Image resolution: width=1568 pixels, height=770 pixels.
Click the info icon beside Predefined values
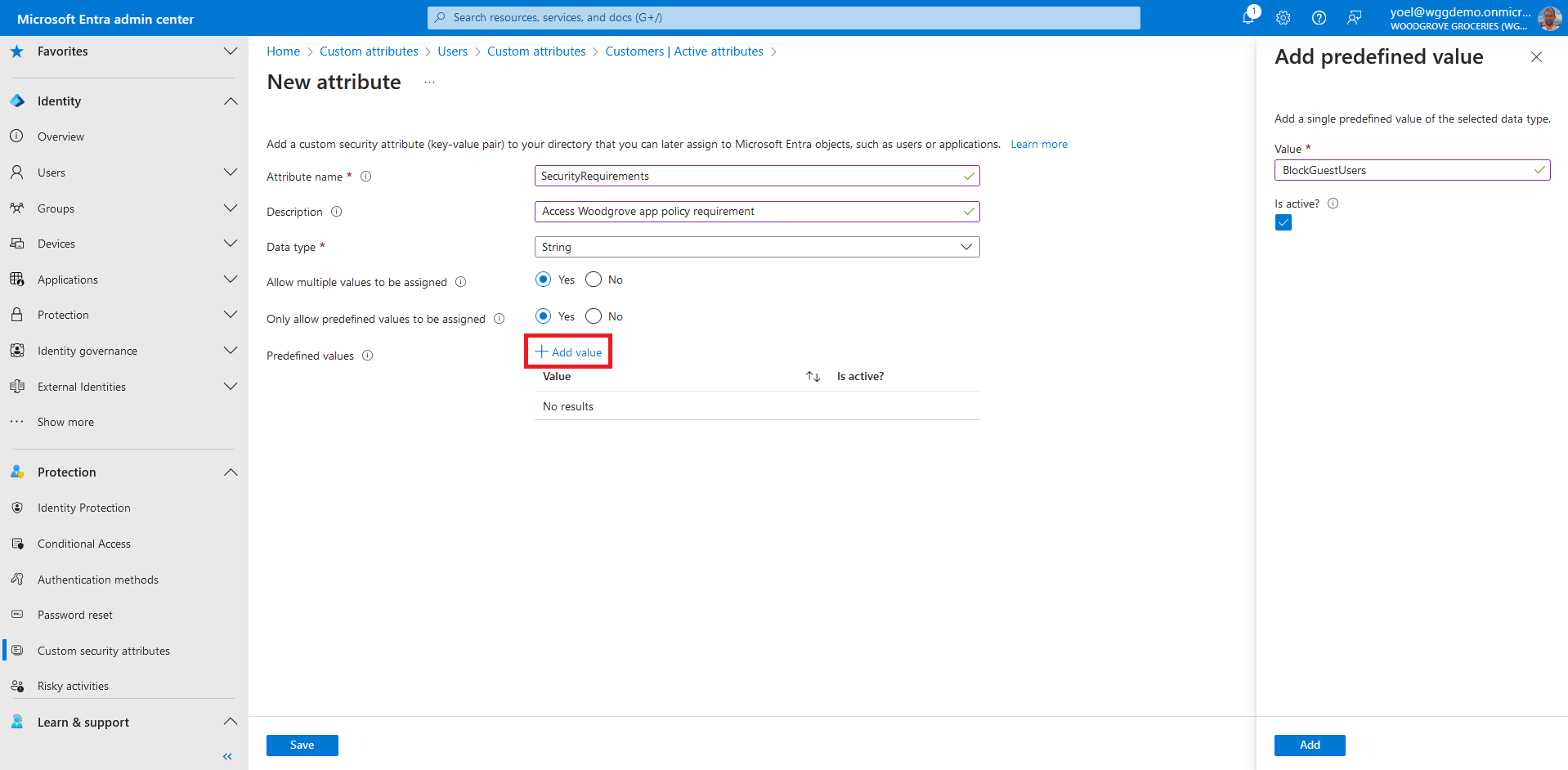[368, 356]
